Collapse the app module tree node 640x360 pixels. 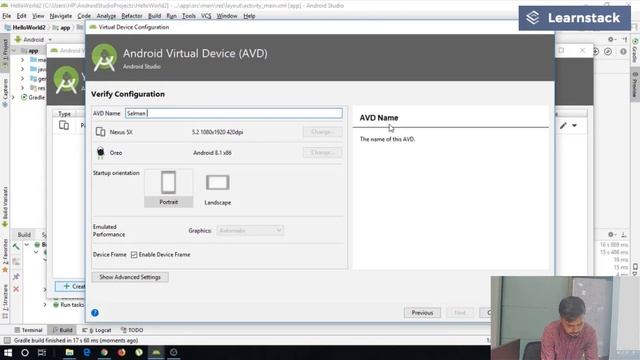click(x=14, y=51)
